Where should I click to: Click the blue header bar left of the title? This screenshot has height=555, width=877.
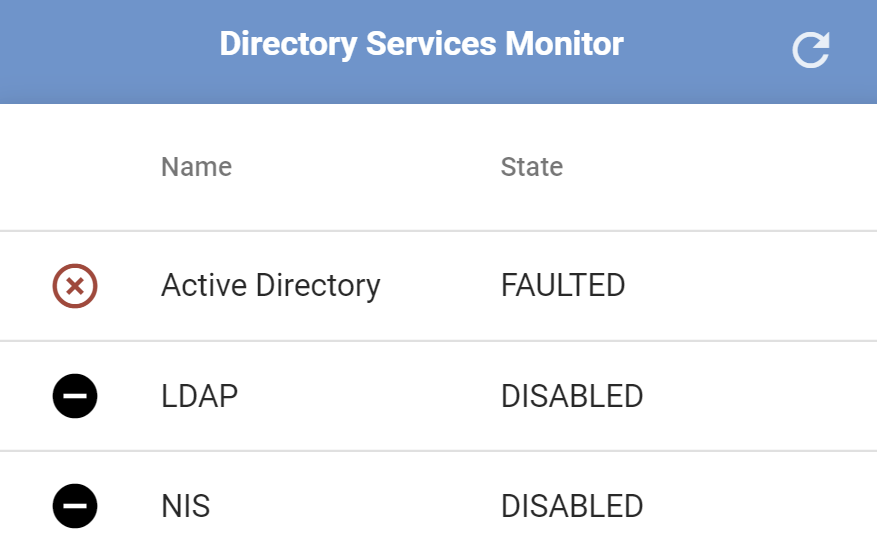[x=109, y=51]
